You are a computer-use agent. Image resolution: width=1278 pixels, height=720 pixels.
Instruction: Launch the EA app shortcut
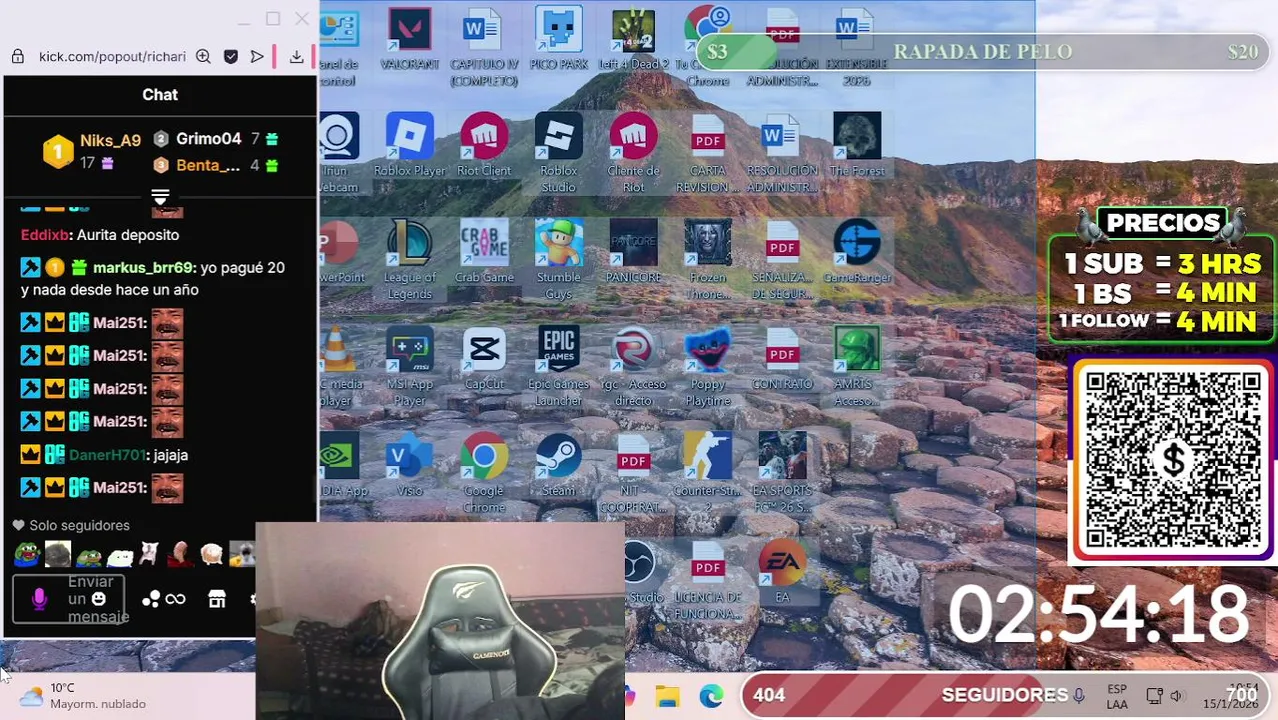(782, 573)
